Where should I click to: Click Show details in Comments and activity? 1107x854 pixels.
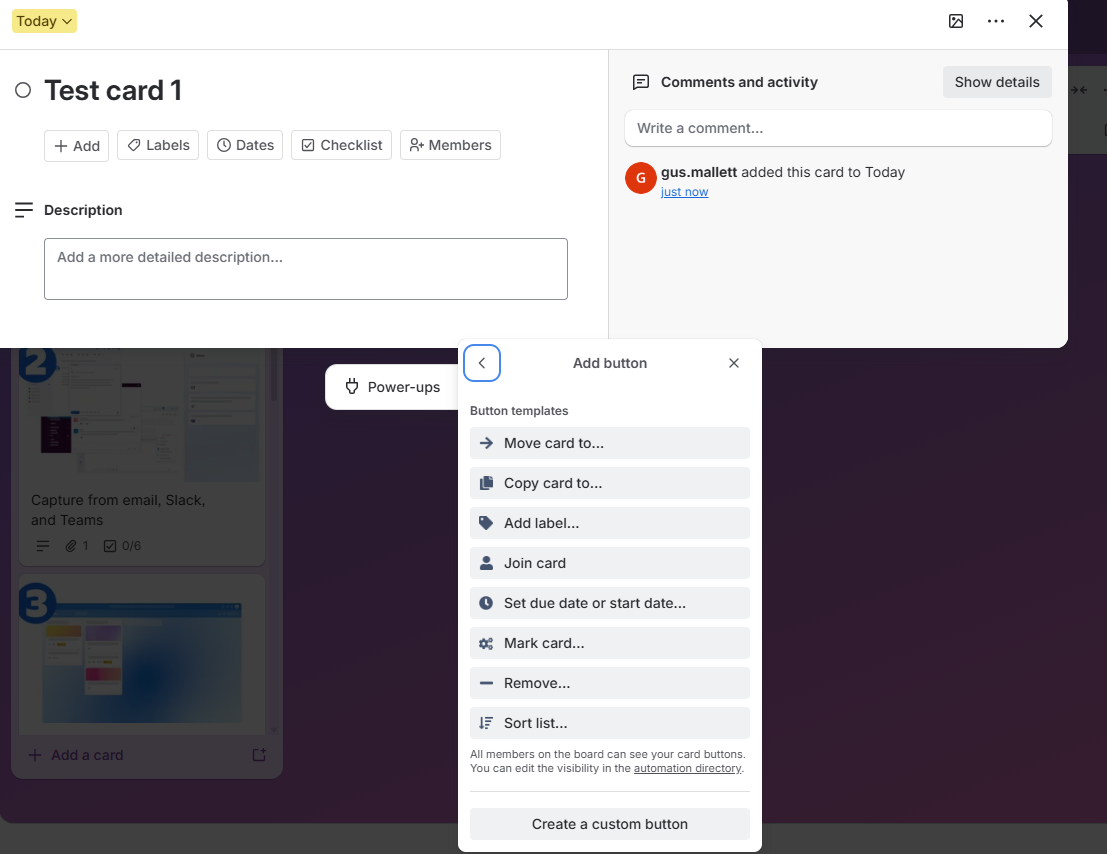click(x=996, y=82)
